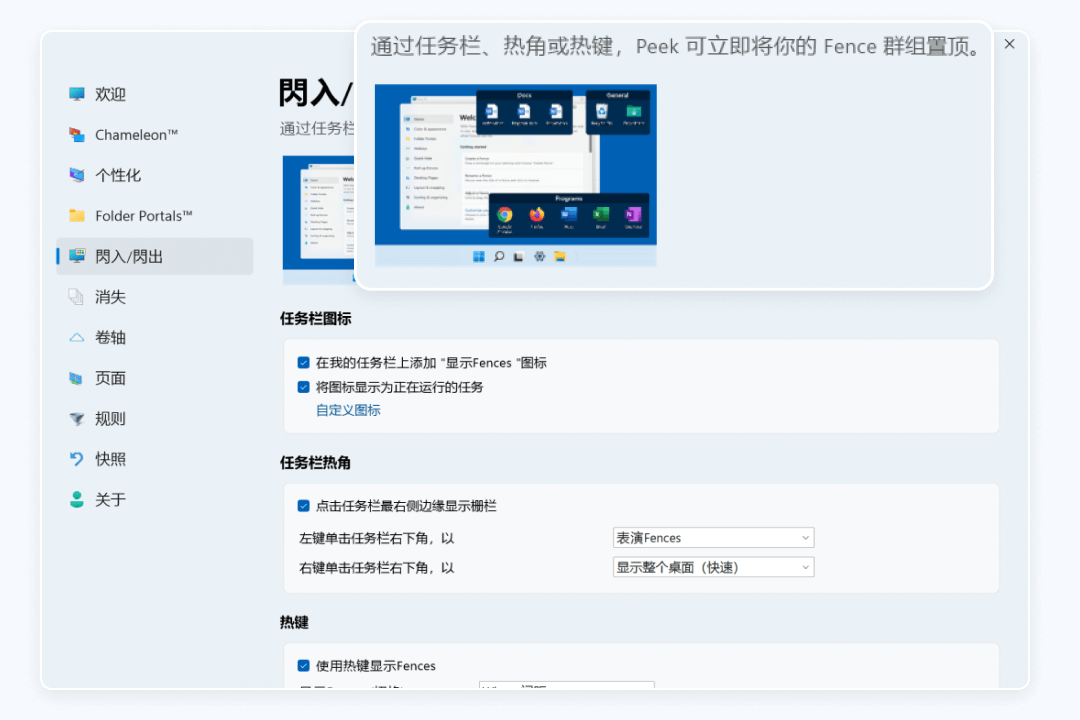The image size is (1080, 720).
Task: Click the 个性化 icon in sidebar
Action: click(77, 175)
